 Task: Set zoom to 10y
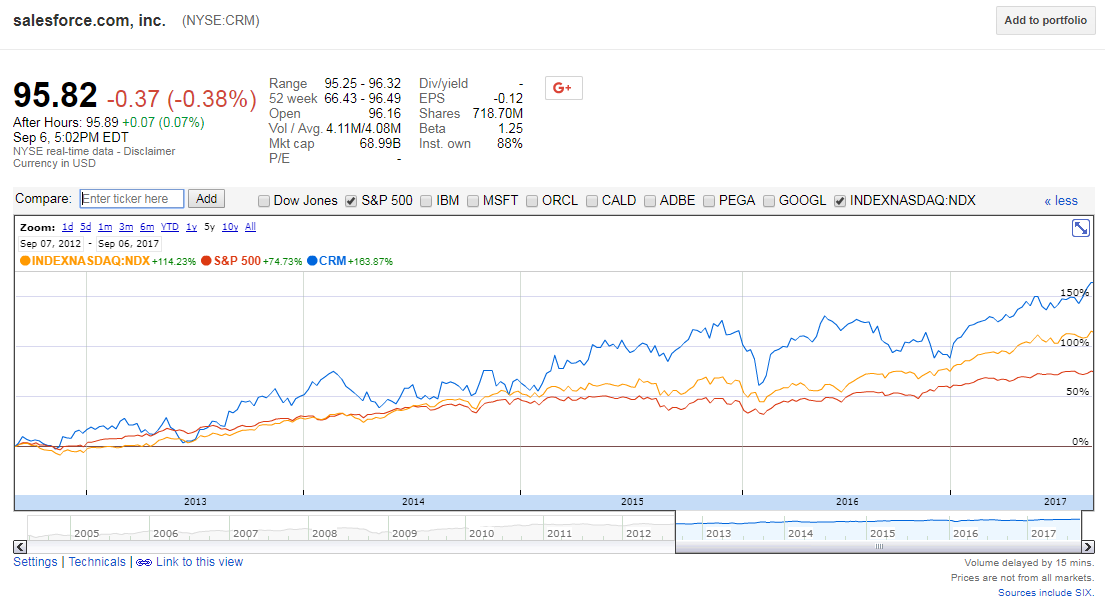(x=230, y=227)
